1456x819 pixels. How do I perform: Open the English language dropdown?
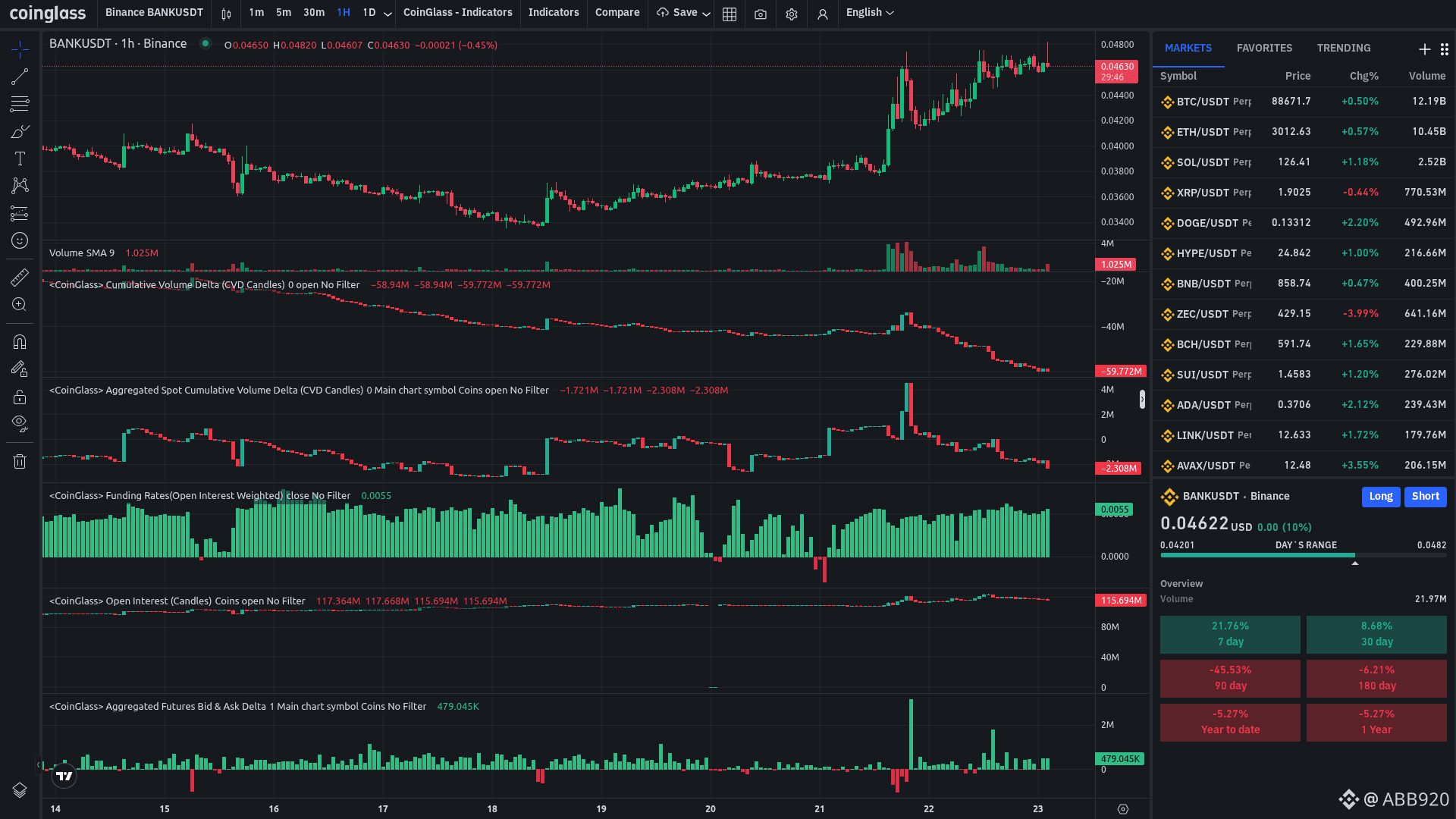click(x=870, y=13)
